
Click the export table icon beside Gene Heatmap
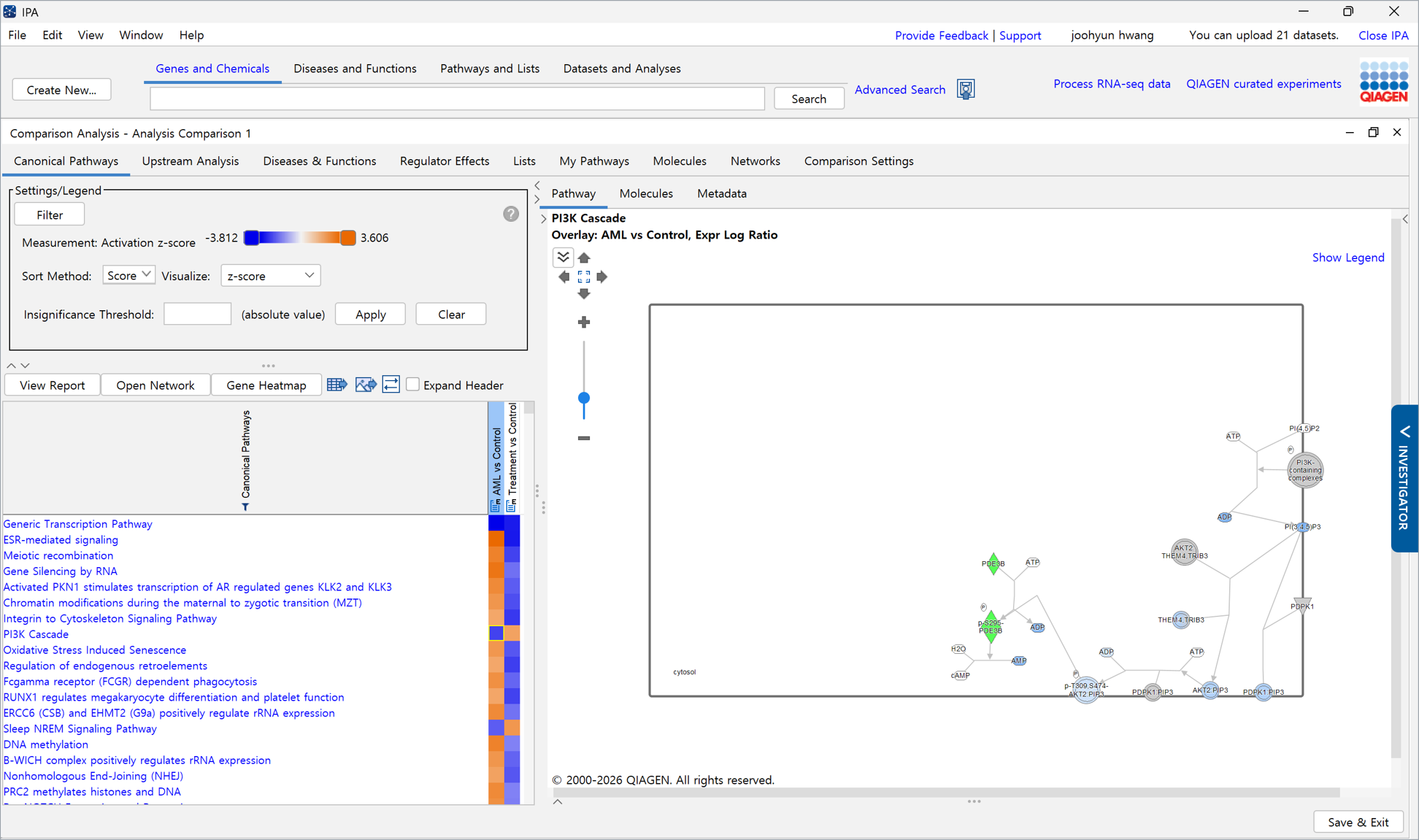[337, 385]
